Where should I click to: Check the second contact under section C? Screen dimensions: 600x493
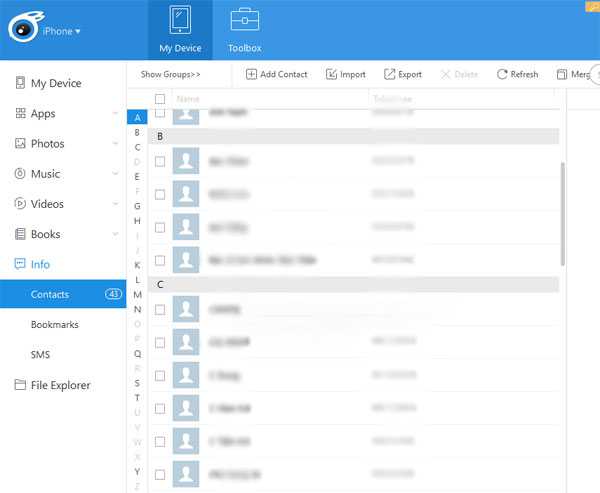tap(160, 343)
